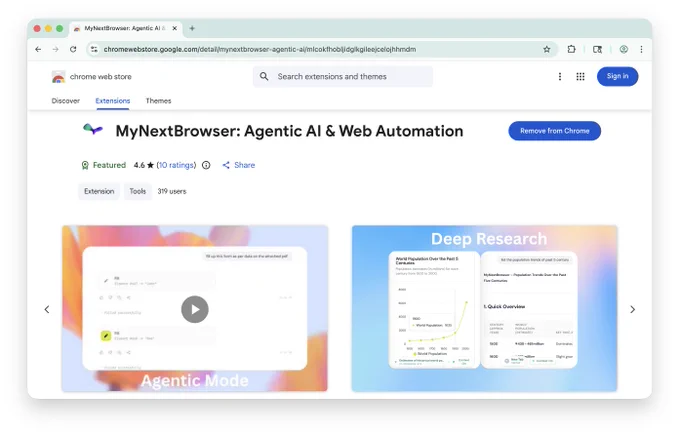The width and height of the screenshot is (680, 435).
Task: Click the address bar URL
Action: [x=260, y=49]
